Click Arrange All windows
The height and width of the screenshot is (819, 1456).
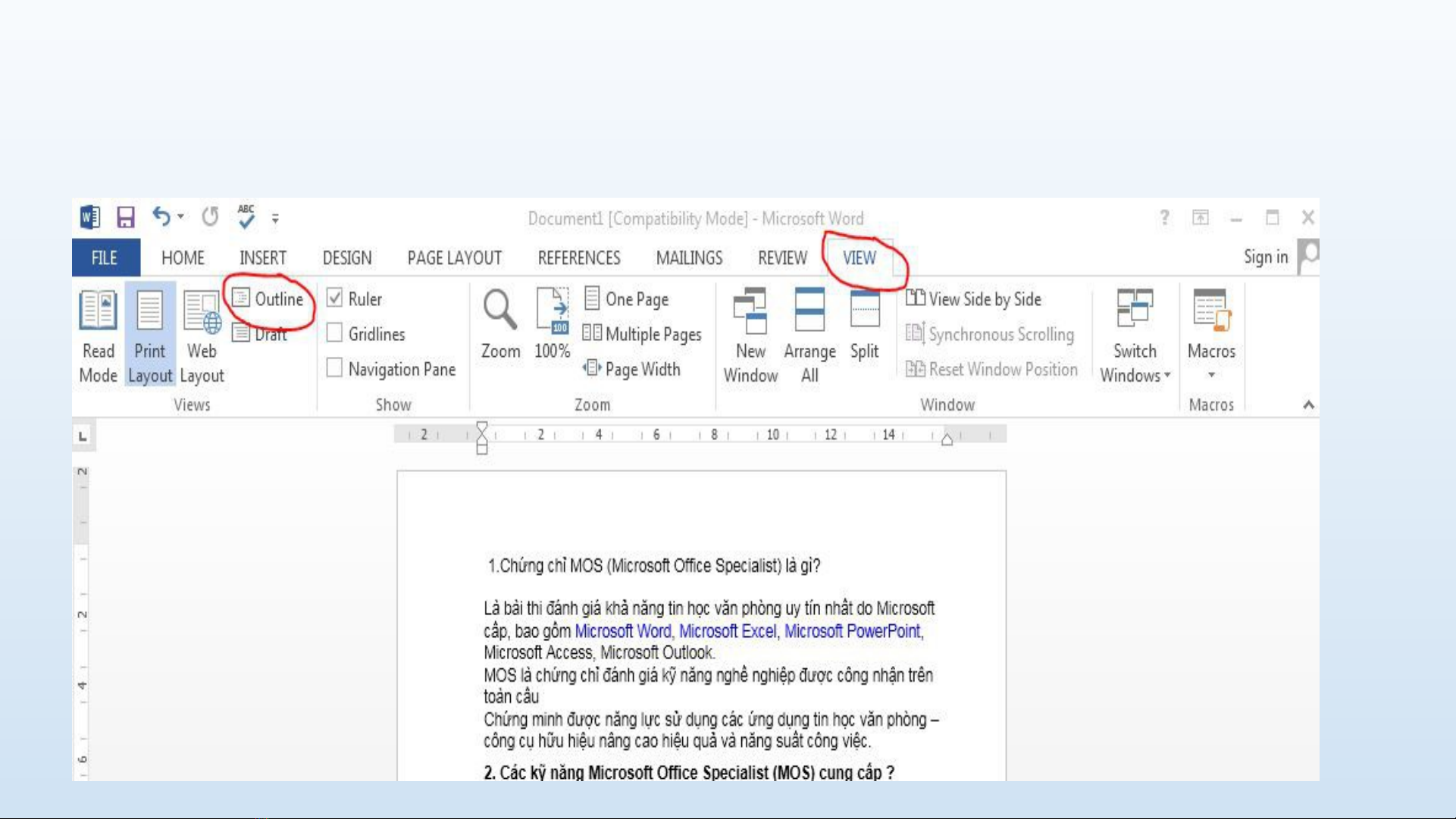pos(809,336)
